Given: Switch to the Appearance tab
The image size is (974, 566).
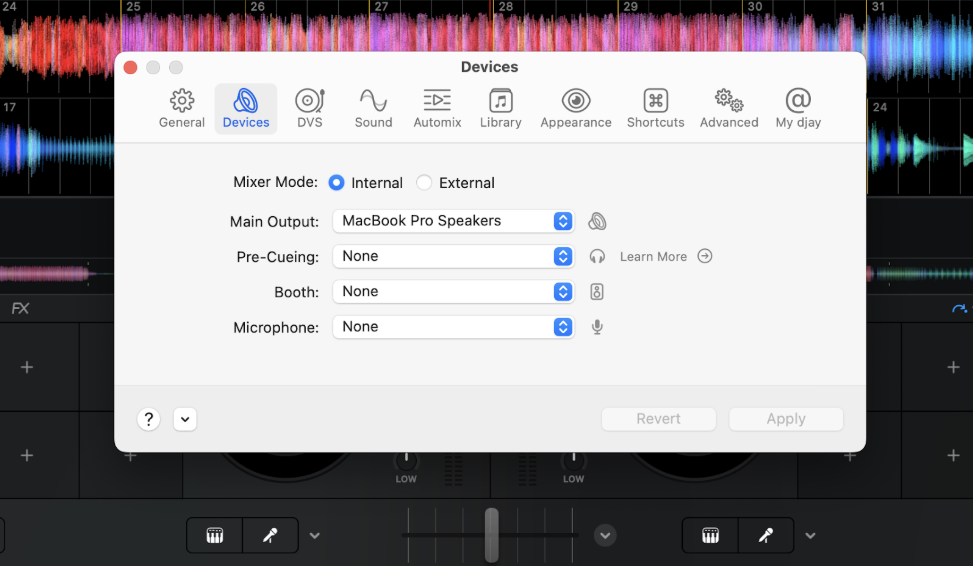Looking at the screenshot, I should 576,109.
